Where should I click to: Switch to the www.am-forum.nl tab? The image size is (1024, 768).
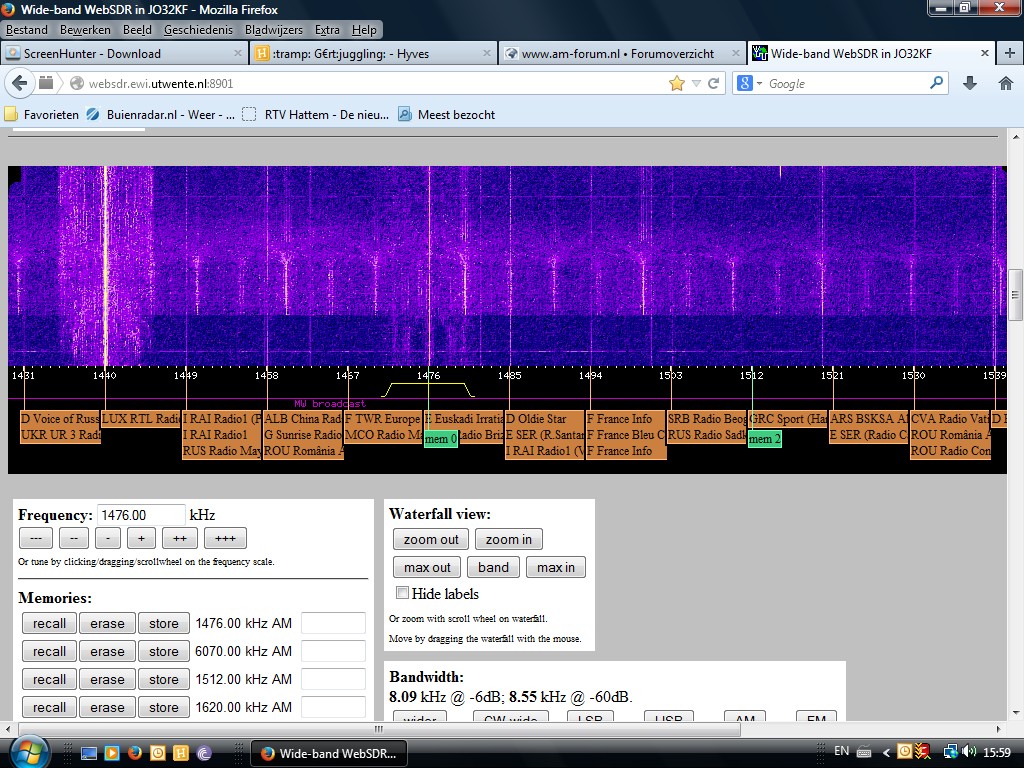(617, 54)
